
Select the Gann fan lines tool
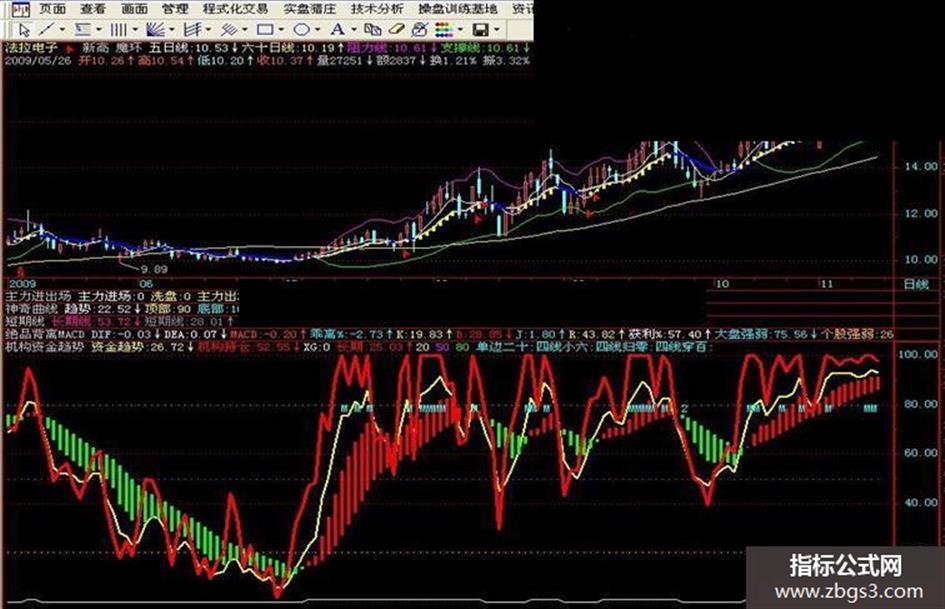pos(156,29)
